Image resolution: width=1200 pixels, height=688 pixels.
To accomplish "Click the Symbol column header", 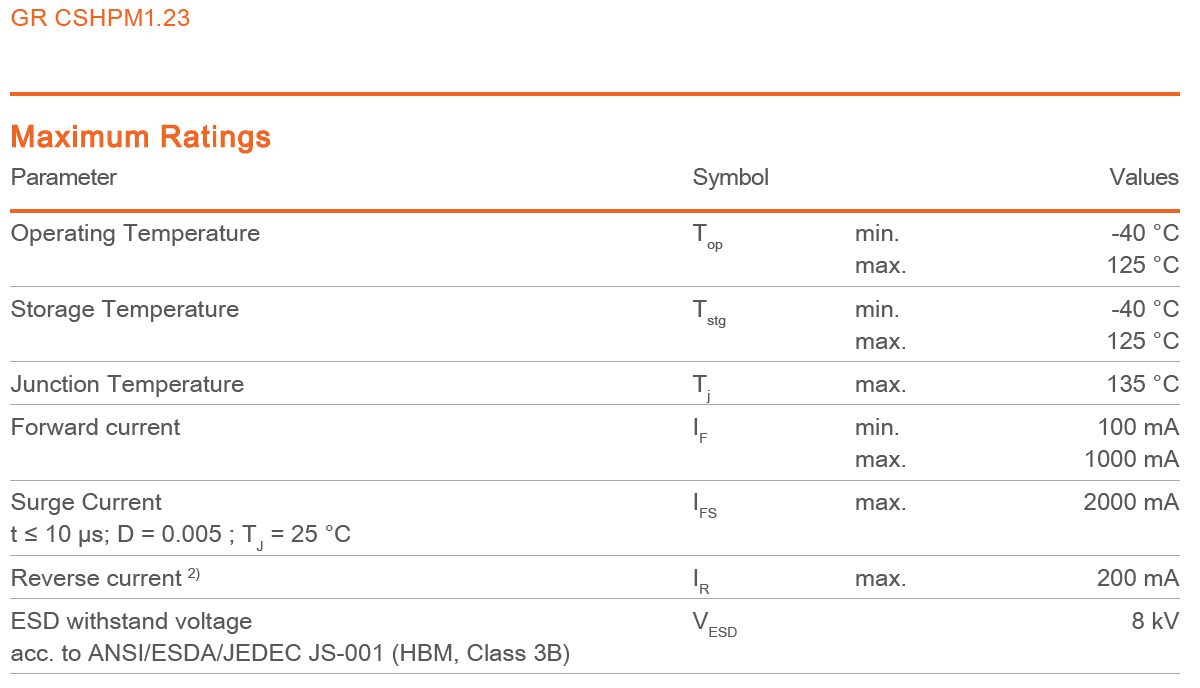I will point(731,178).
